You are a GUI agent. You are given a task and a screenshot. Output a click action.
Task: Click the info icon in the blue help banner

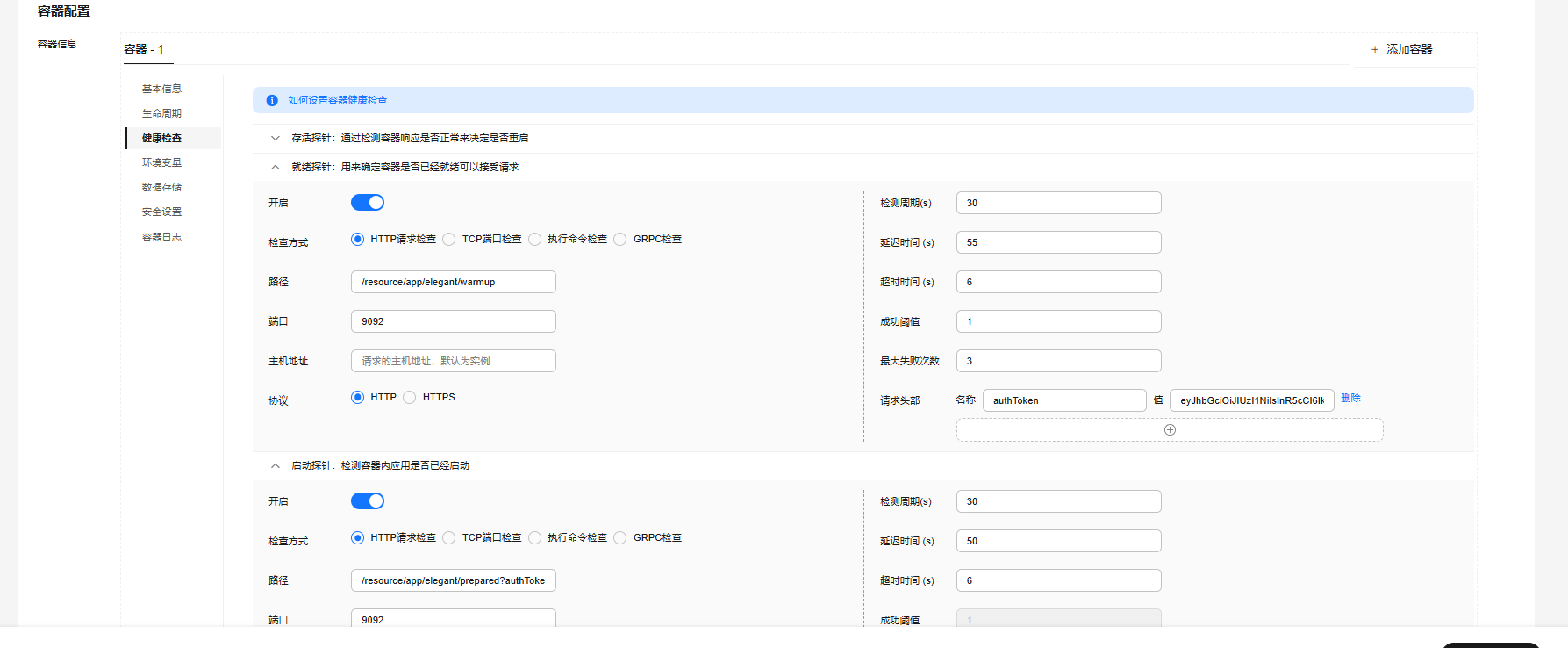[272, 101]
